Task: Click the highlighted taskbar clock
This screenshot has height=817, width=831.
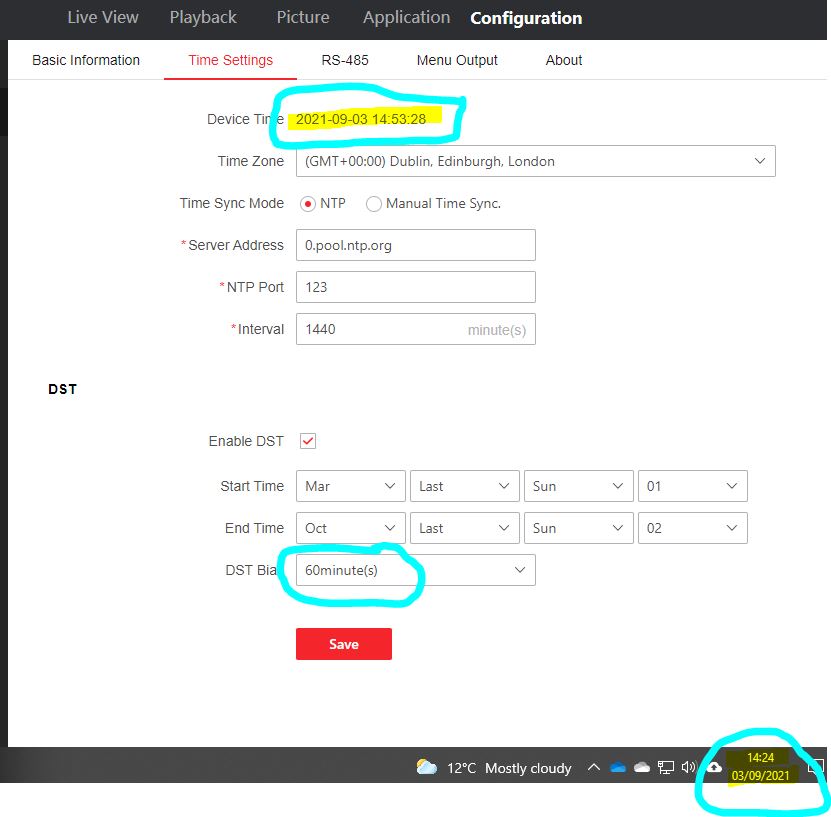Action: tap(760, 766)
